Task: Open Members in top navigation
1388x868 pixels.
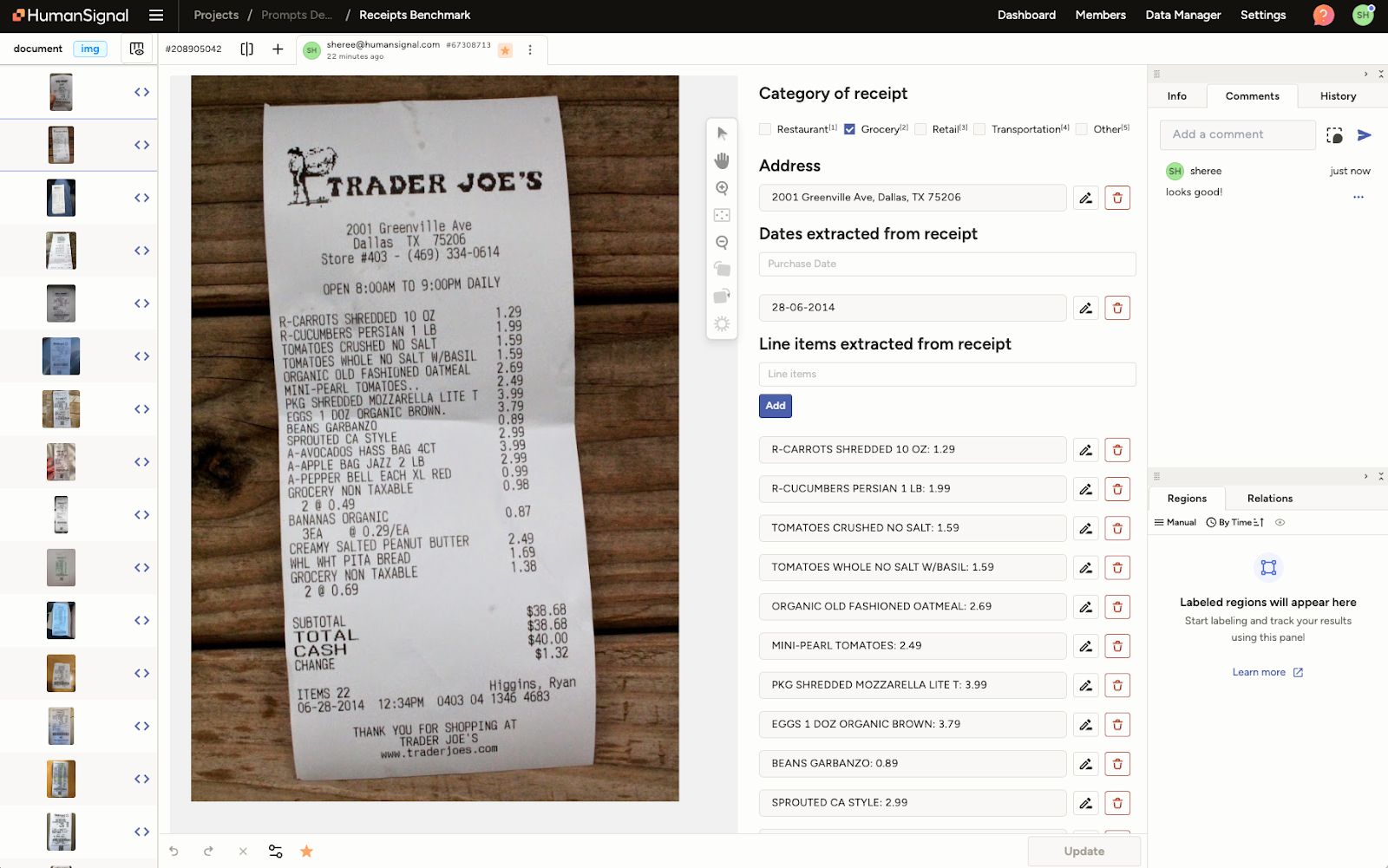Action: click(x=1100, y=15)
